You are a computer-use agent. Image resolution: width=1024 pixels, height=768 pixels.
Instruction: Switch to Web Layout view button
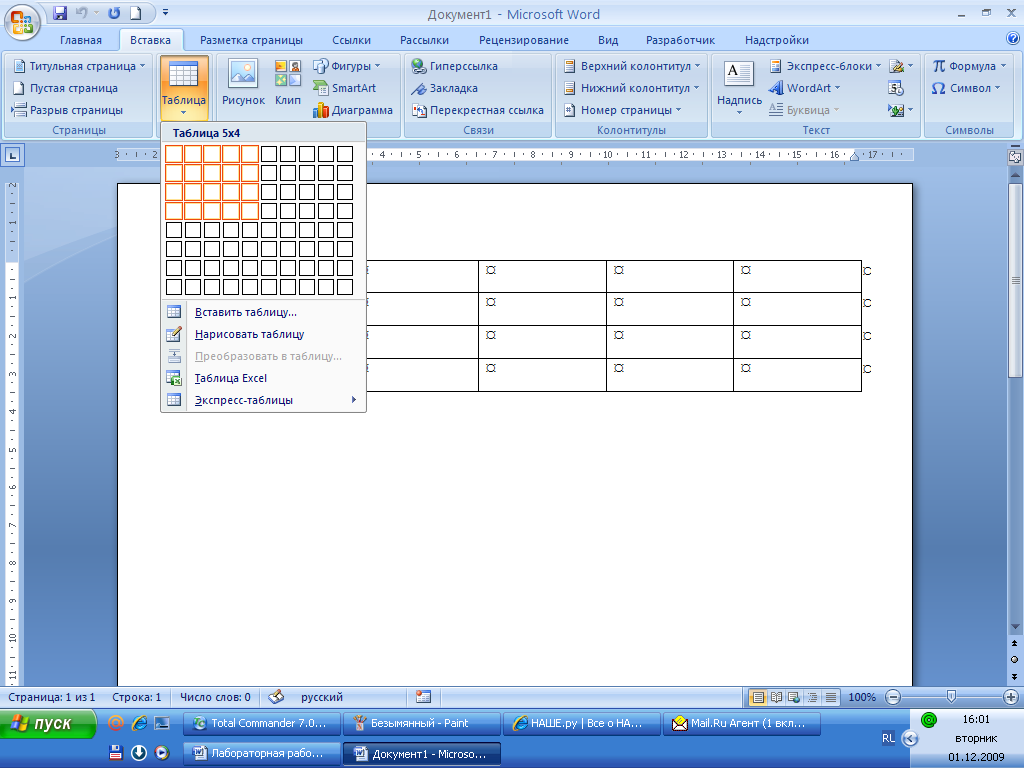pos(794,697)
